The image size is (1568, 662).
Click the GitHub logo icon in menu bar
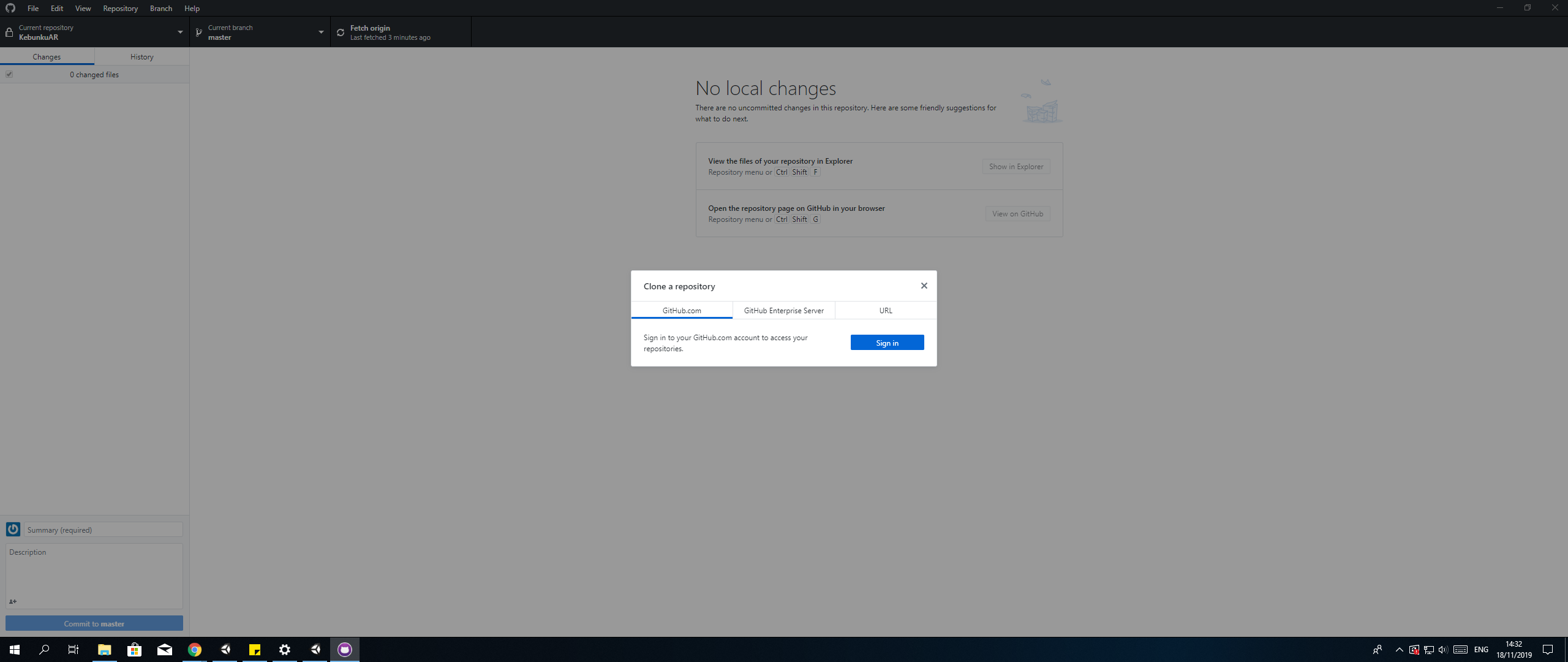point(10,8)
